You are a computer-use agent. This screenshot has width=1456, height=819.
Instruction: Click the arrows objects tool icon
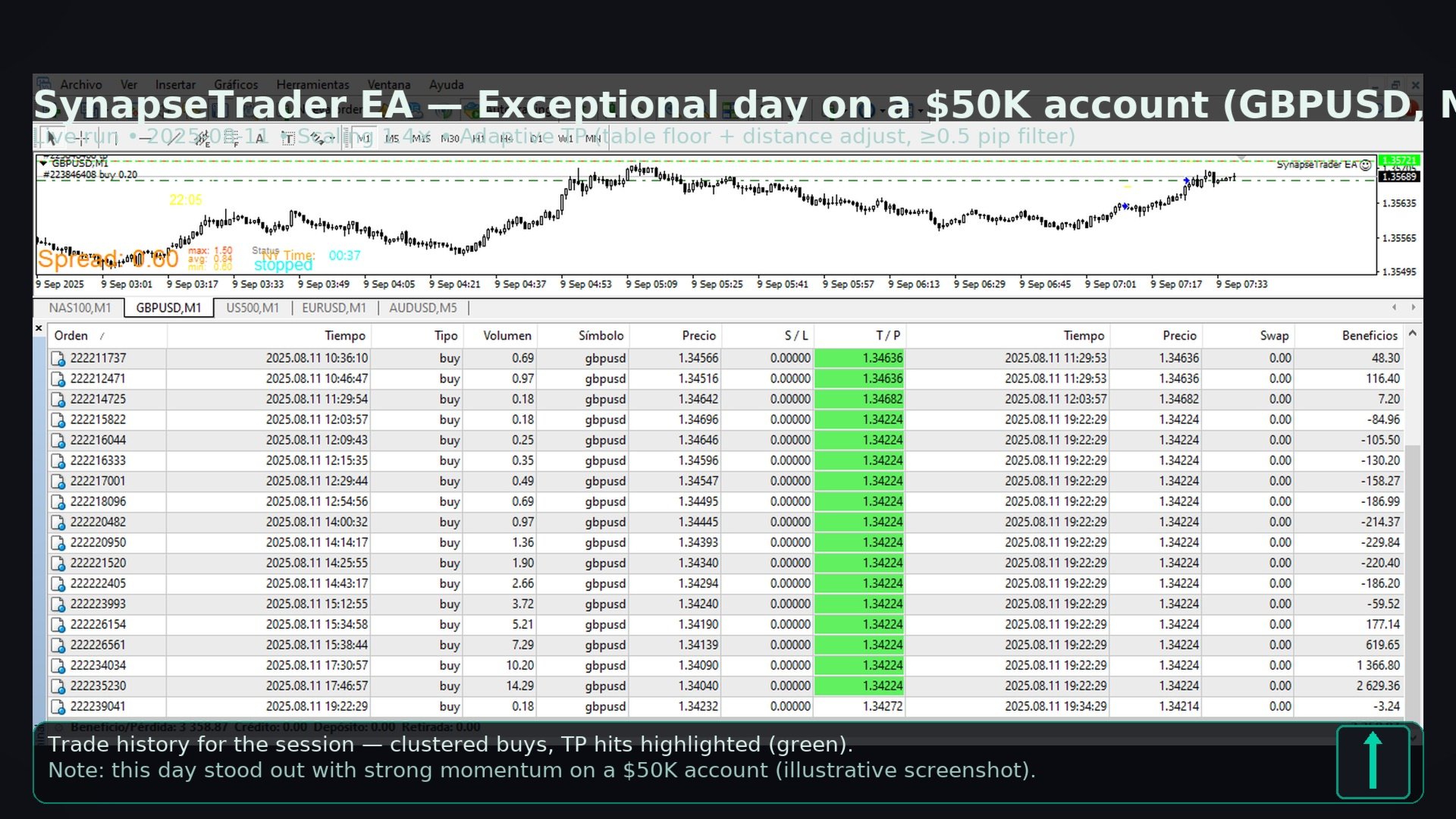click(317, 138)
